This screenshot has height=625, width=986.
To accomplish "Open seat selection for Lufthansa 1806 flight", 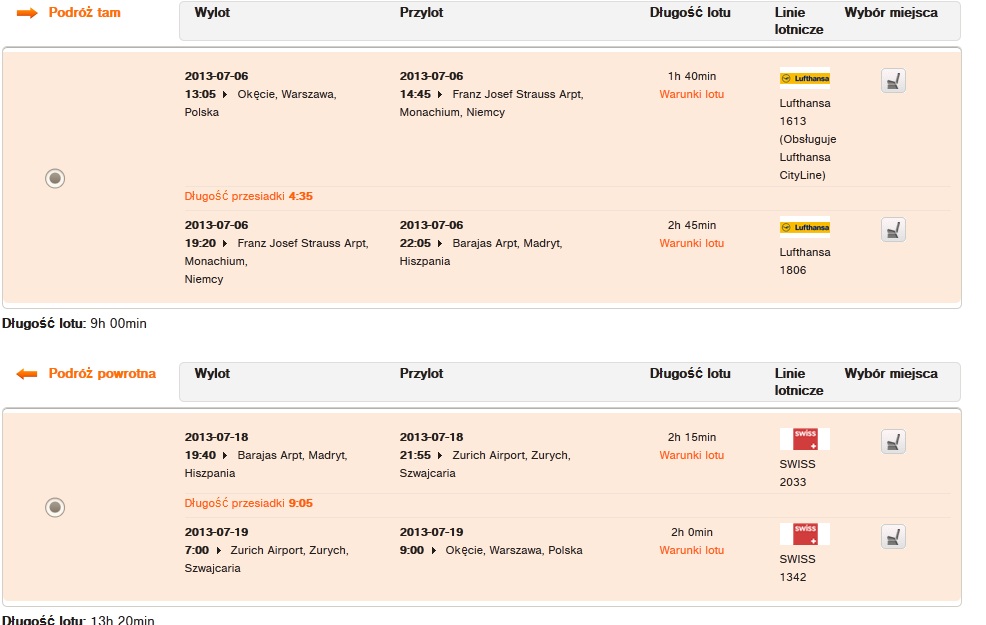I will point(893,230).
